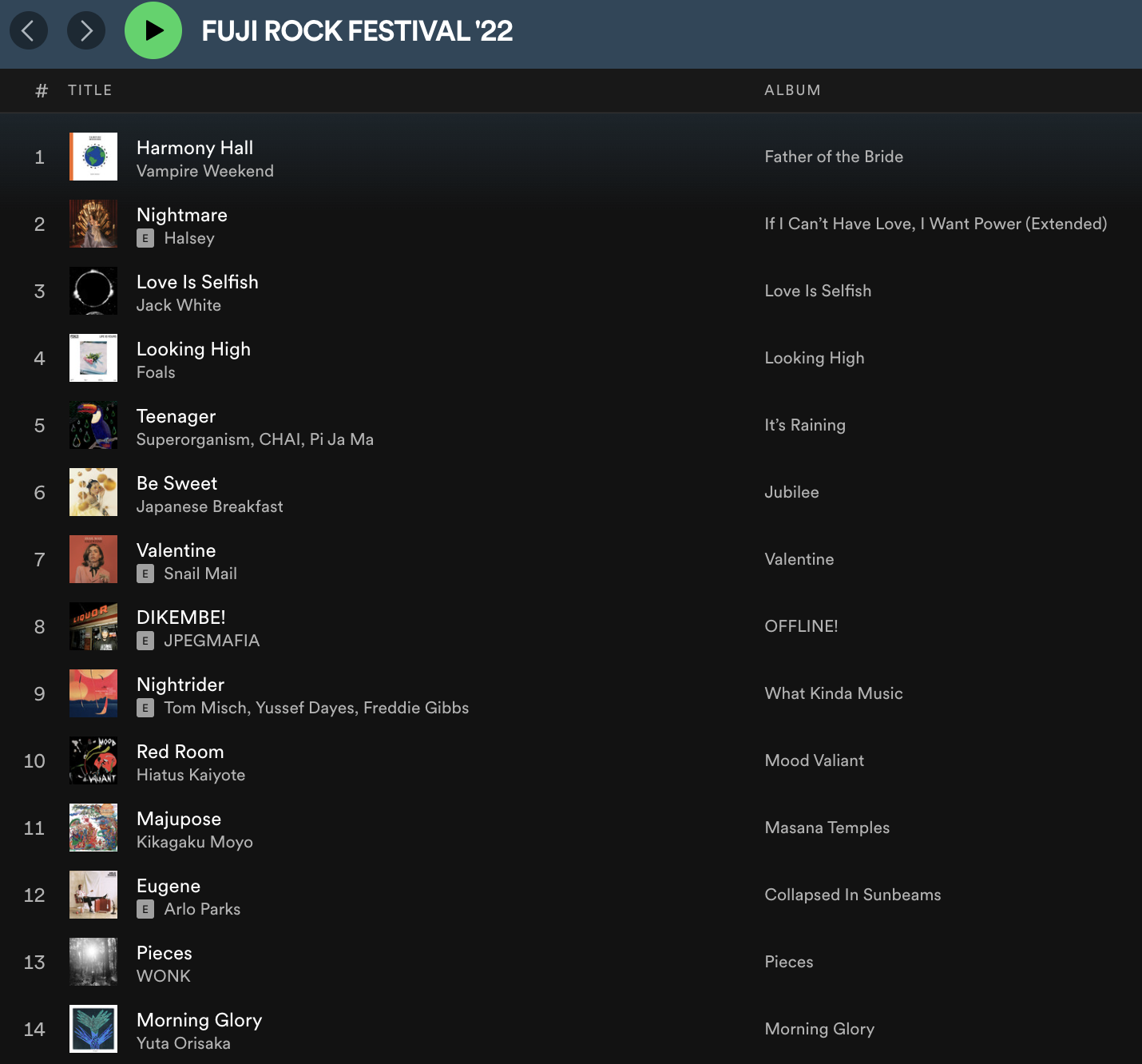
Task: Open album Masana Temples
Action: 827,828
